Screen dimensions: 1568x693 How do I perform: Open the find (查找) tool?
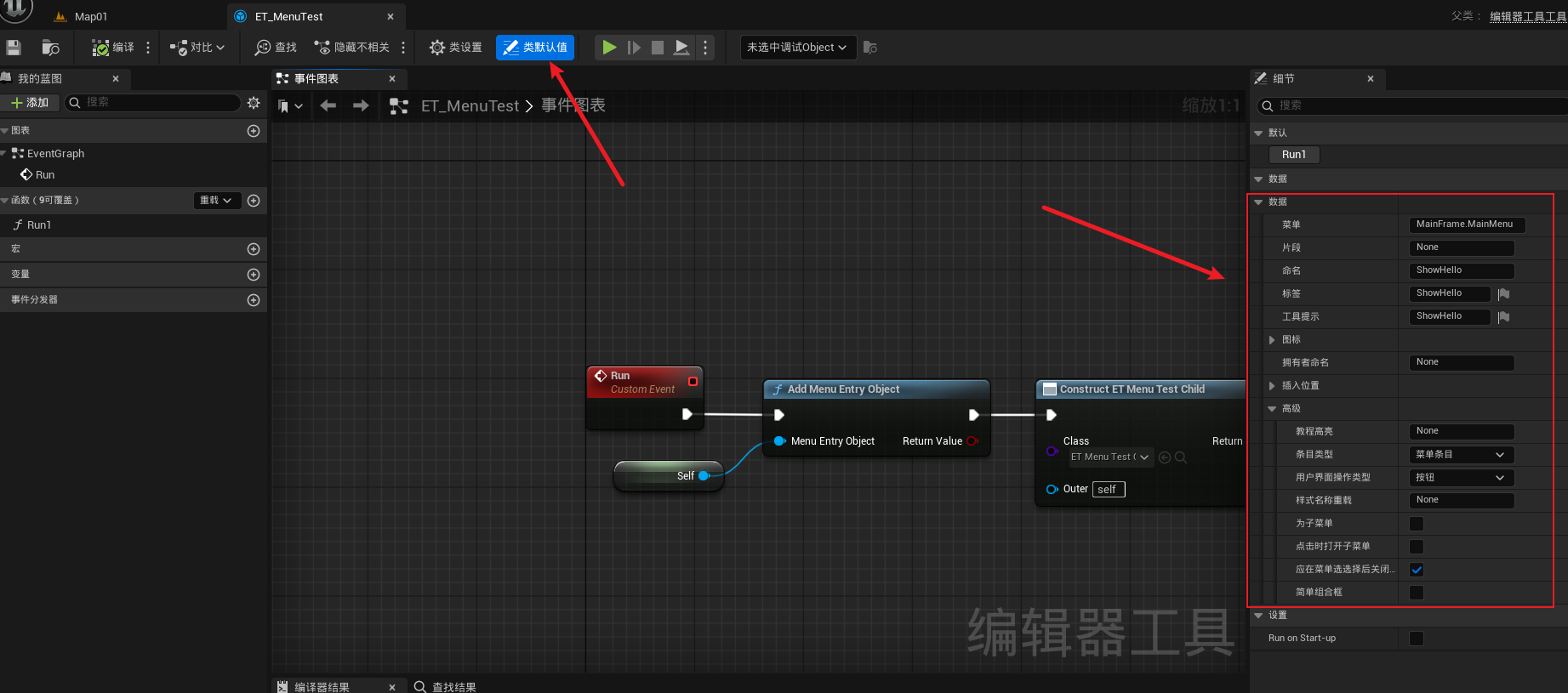tap(276, 48)
